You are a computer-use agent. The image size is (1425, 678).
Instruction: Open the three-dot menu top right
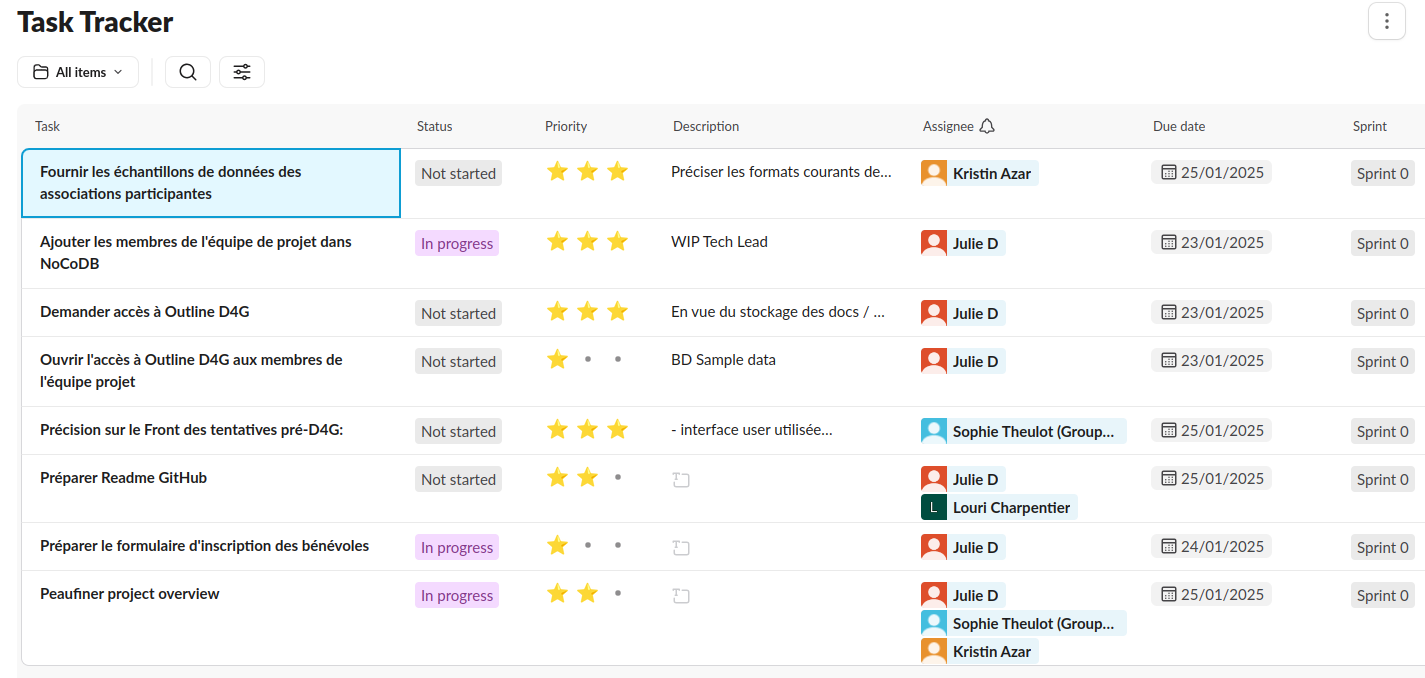click(x=1386, y=21)
